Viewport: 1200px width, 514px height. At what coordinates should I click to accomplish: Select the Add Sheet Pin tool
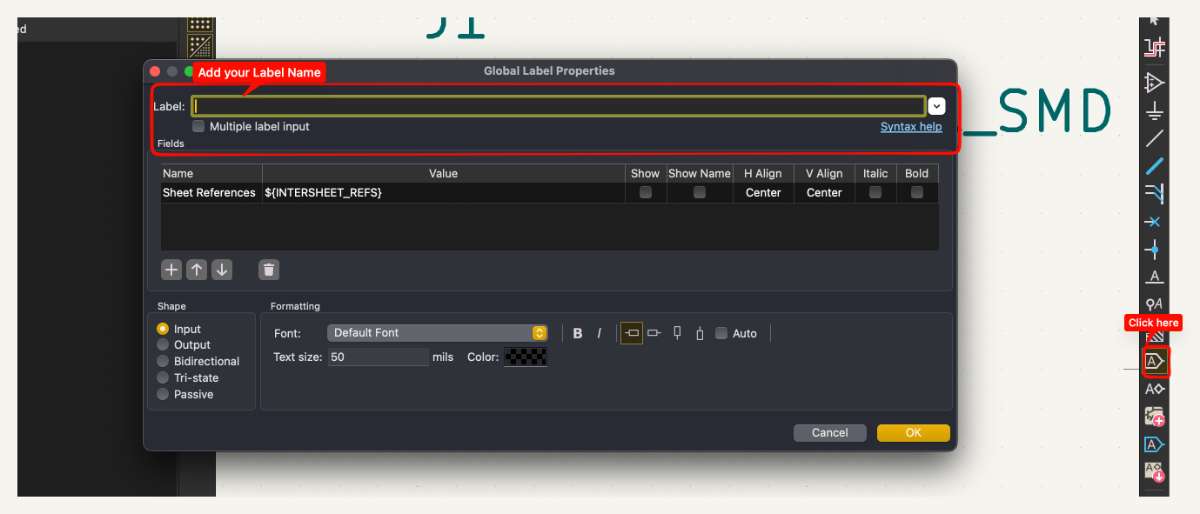tap(1155, 444)
